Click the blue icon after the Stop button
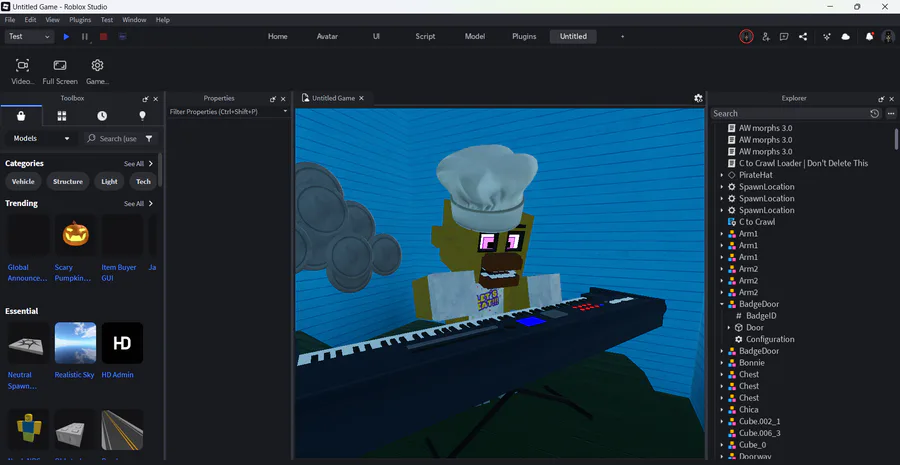 [x=122, y=36]
